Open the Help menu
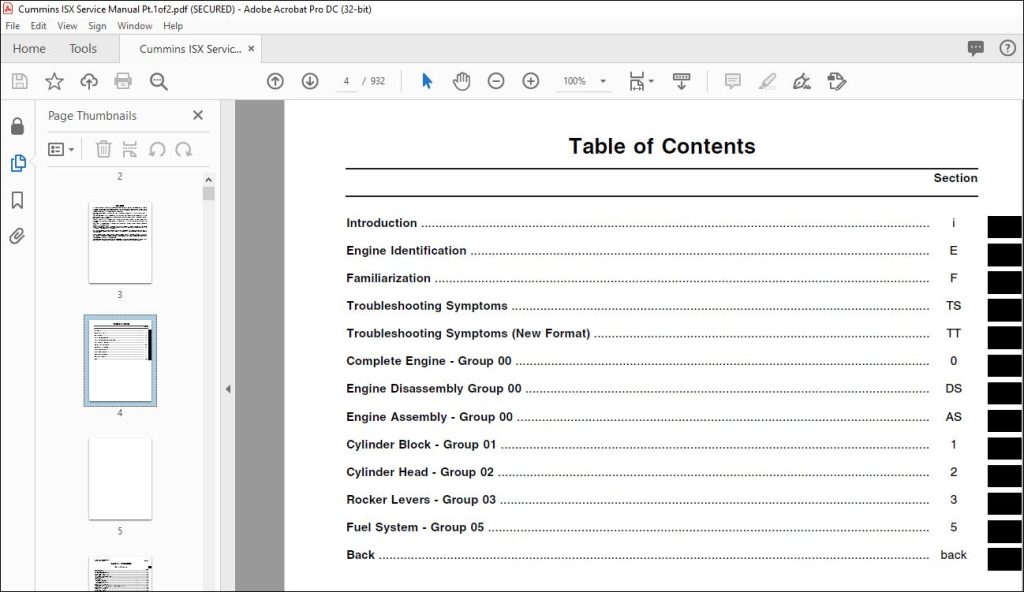This screenshot has width=1024, height=592. pyautogui.click(x=173, y=26)
